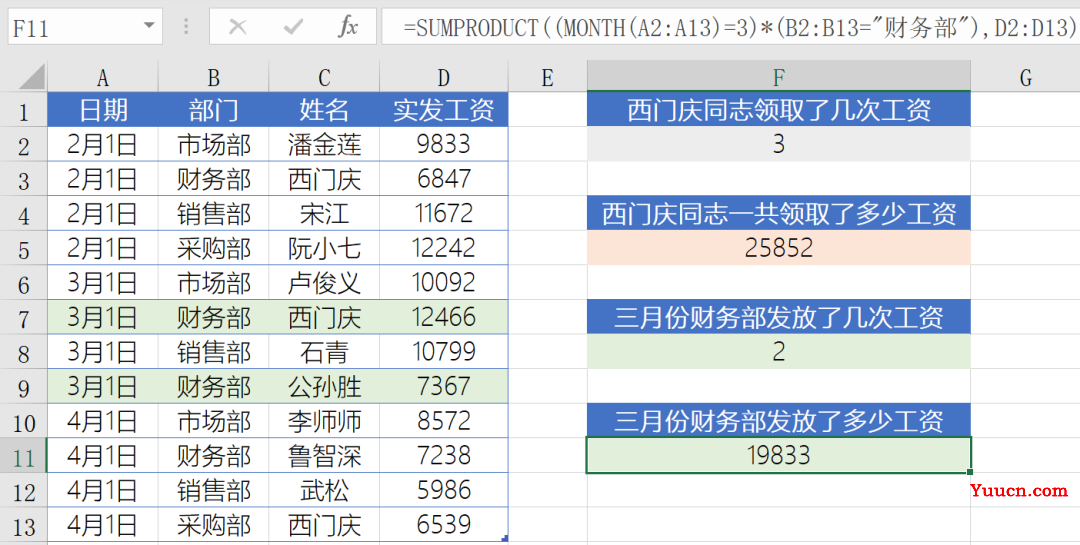Click title cell 西门庆同志一共领取了多少工资
The height and width of the screenshot is (545, 1080).
pyautogui.click(x=779, y=214)
